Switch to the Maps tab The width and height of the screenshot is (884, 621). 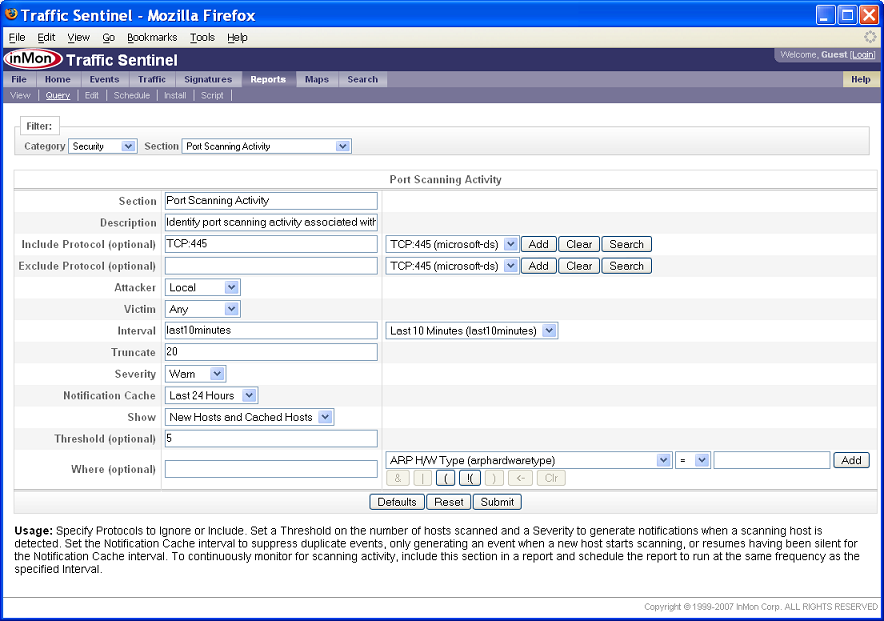point(317,79)
